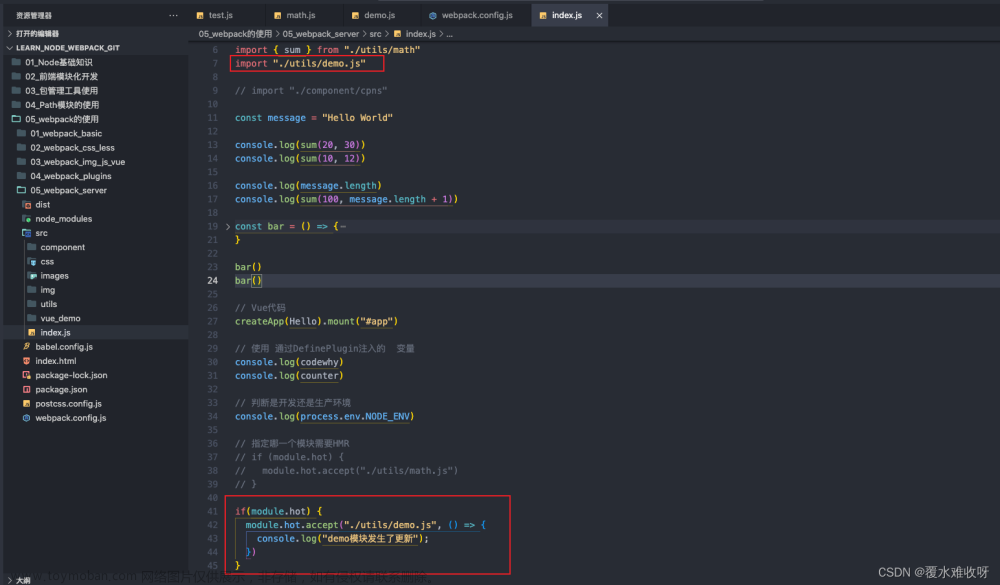Click the index.html file icon
The height and width of the screenshot is (585, 1000).
click(x=27, y=361)
